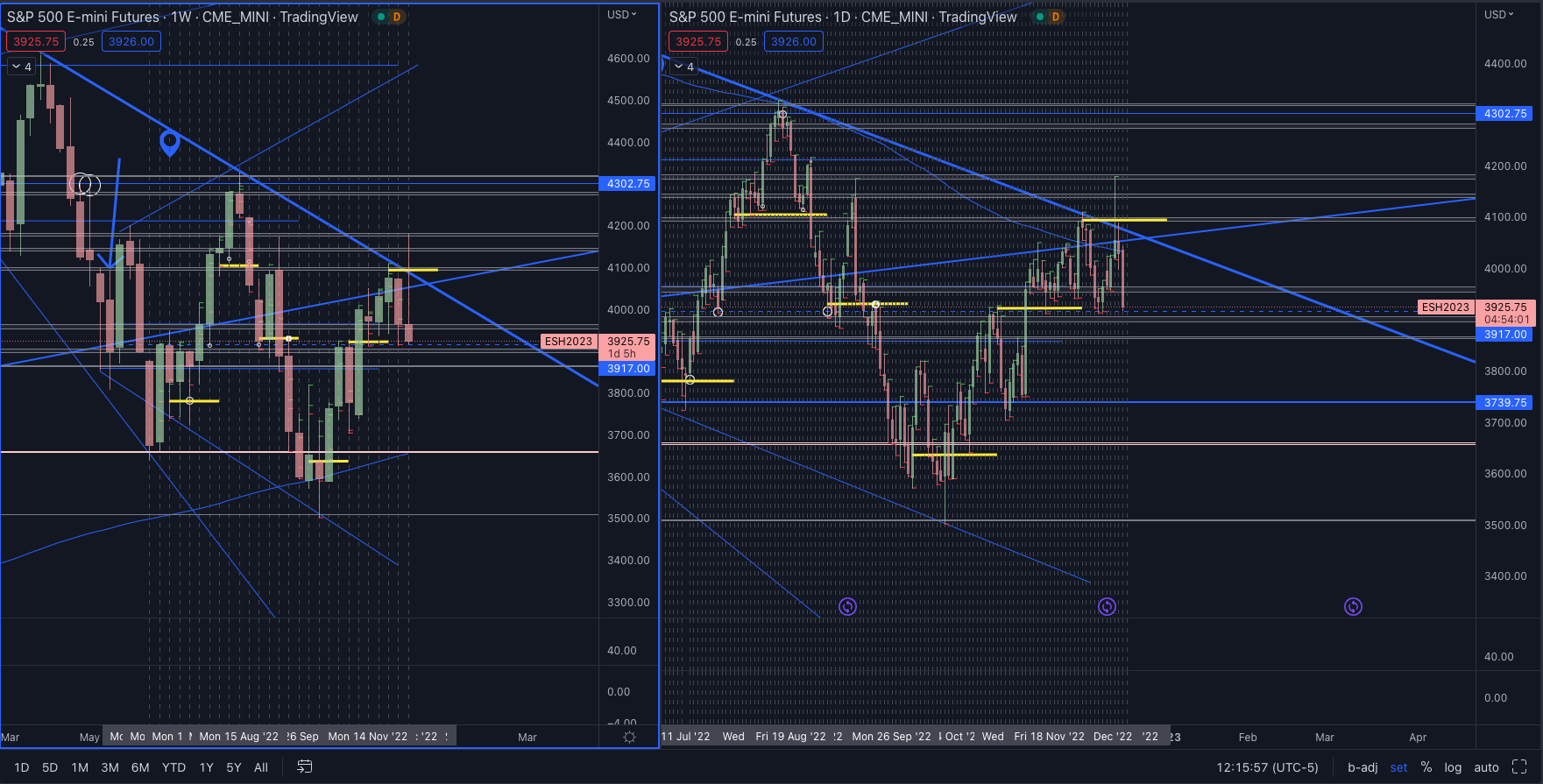1543x784 pixels.
Task: Open chart settings gear on weekly chart
Action: 629,738
